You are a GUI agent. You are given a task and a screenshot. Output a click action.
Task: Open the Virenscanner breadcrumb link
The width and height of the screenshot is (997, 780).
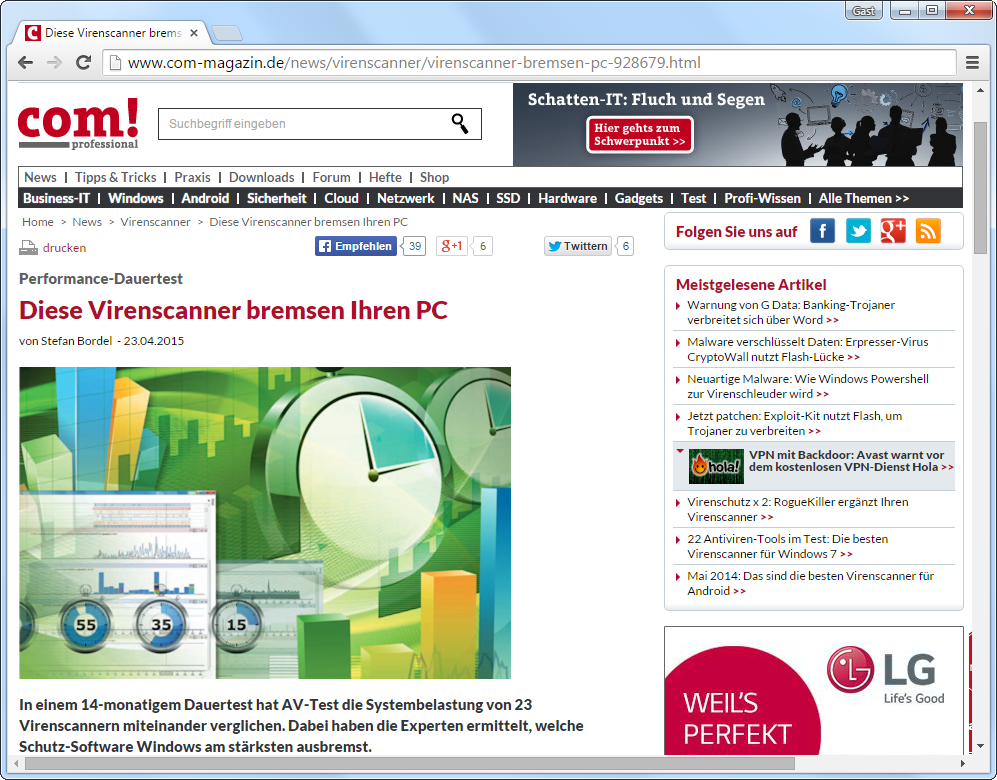pyautogui.click(x=155, y=222)
